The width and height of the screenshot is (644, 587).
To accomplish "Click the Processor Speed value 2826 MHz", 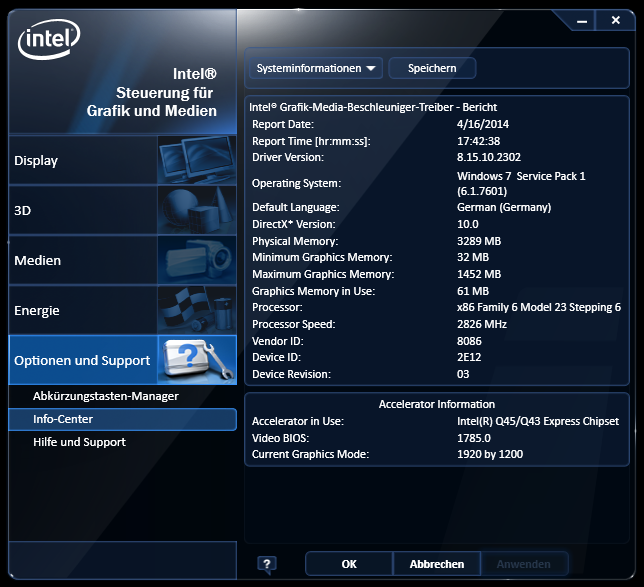I will 482,324.
